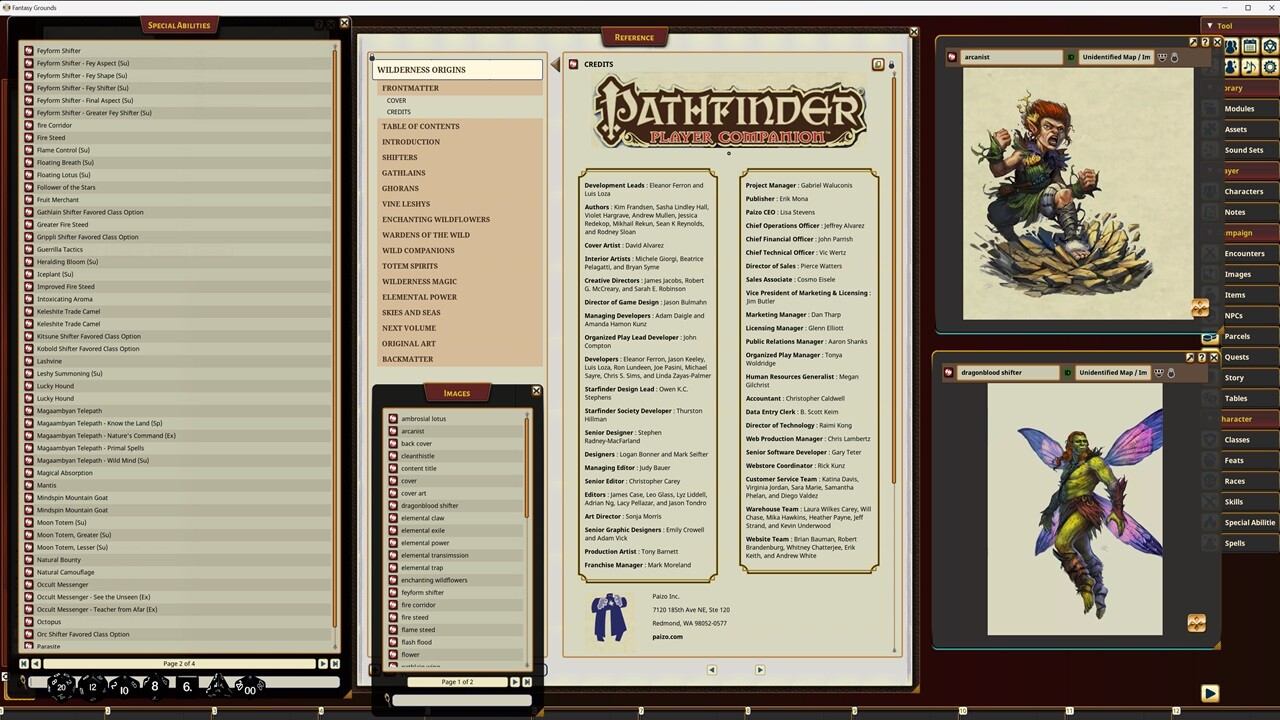The image size is (1280, 720).
Task: Open the INTRODUCTION chapter link
Action: coord(411,141)
